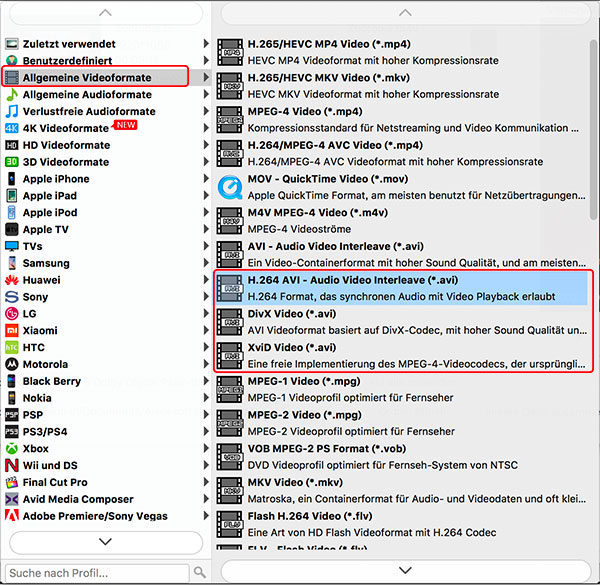Viewport: 600px width, 585px height.
Task: Select the Nokia category
Action: coord(105,398)
